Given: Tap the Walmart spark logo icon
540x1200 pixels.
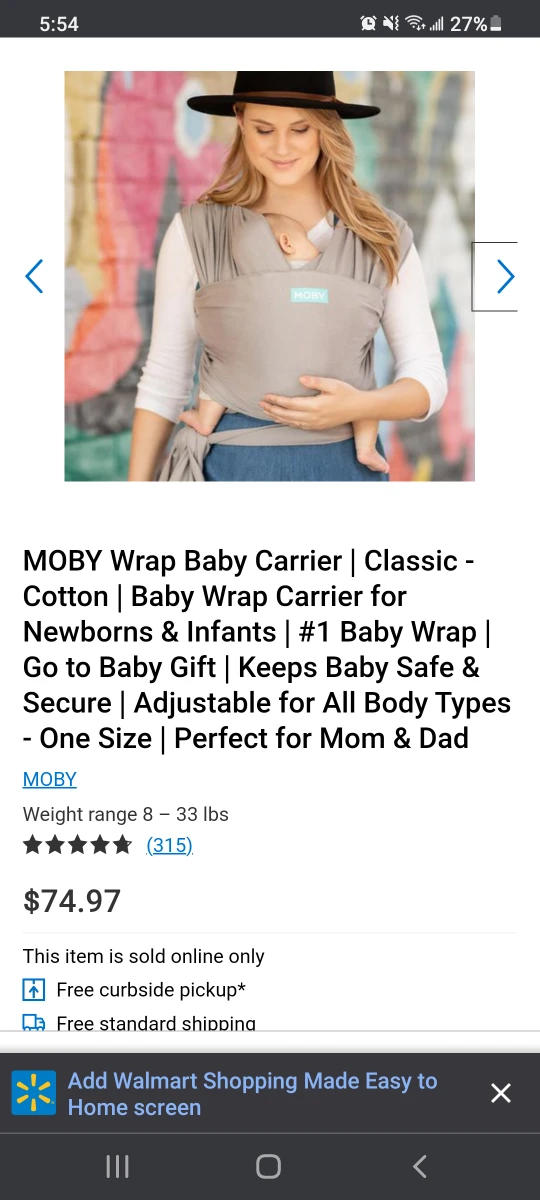Looking at the screenshot, I should (34, 1093).
